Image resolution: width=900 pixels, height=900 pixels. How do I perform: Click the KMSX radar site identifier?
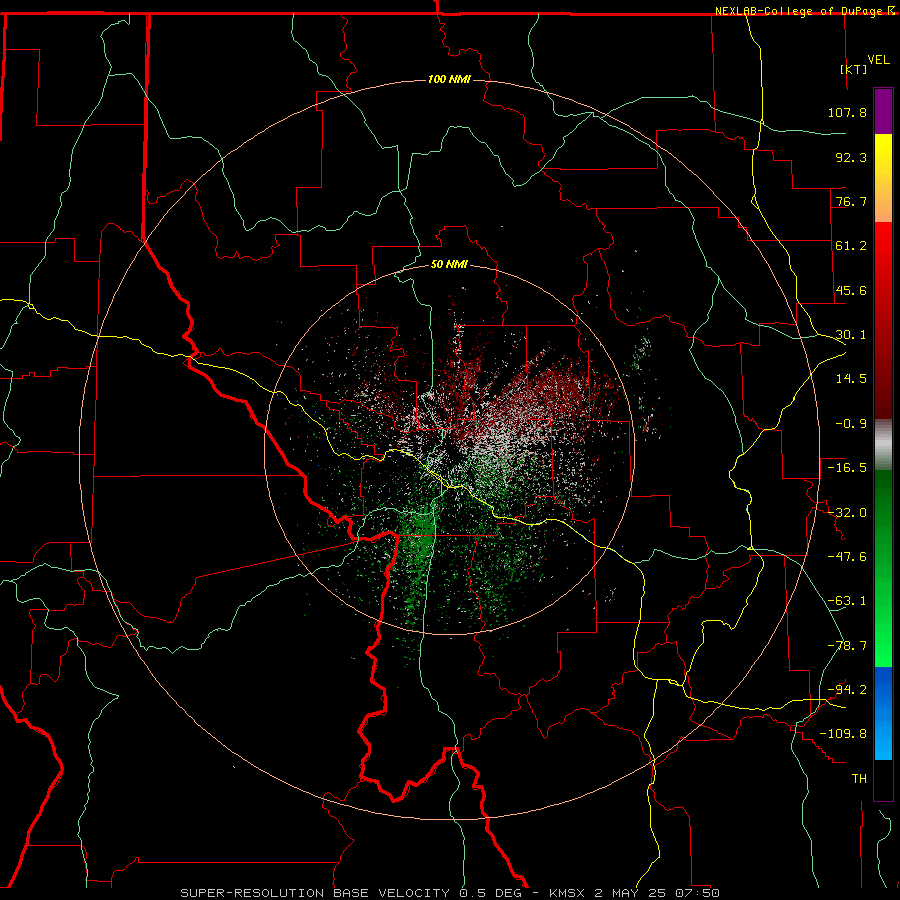click(569, 893)
